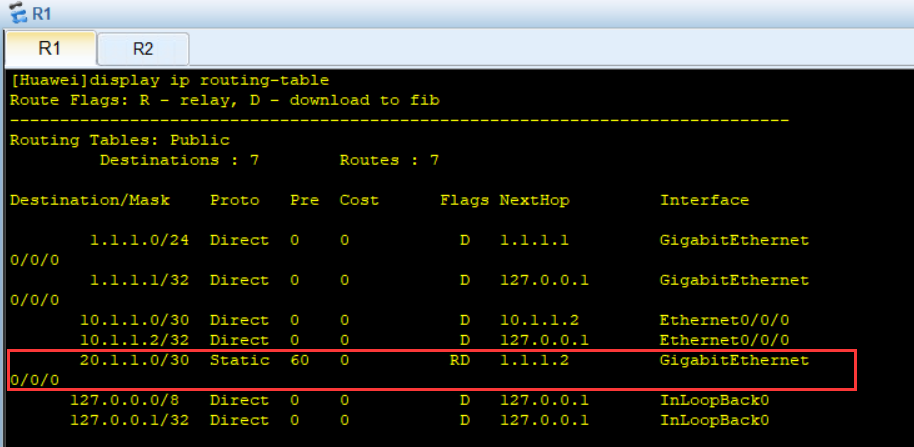Viewport: 914px width, 447px height.
Task: Click GigabitEthernet interface of 20.1.1.0/30 row
Action: click(x=734, y=361)
